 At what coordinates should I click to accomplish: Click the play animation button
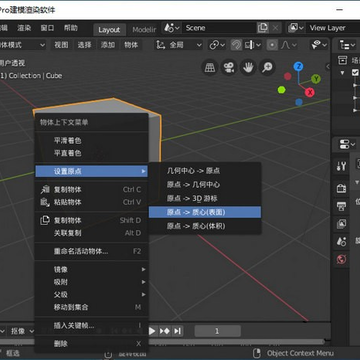click(x=152, y=331)
